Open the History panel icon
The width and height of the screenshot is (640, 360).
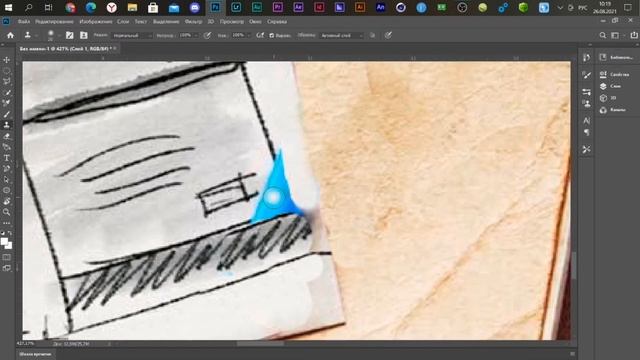(587, 58)
